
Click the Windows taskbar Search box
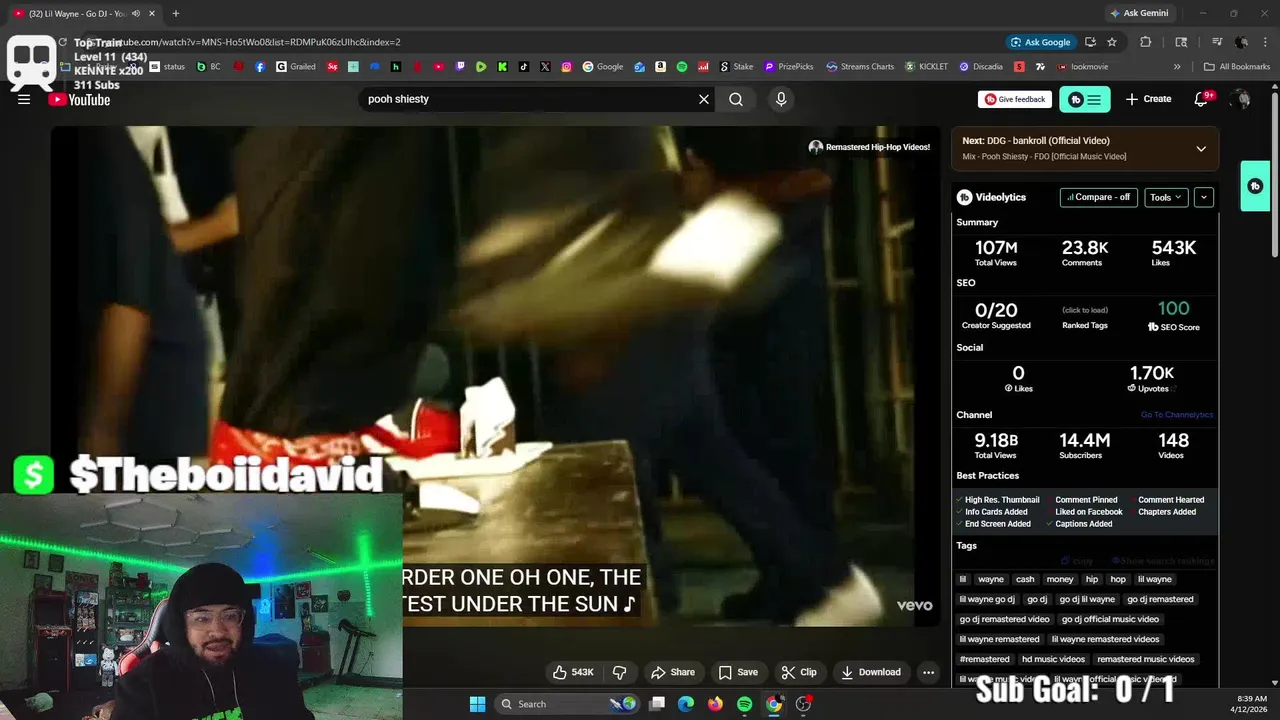(567, 704)
